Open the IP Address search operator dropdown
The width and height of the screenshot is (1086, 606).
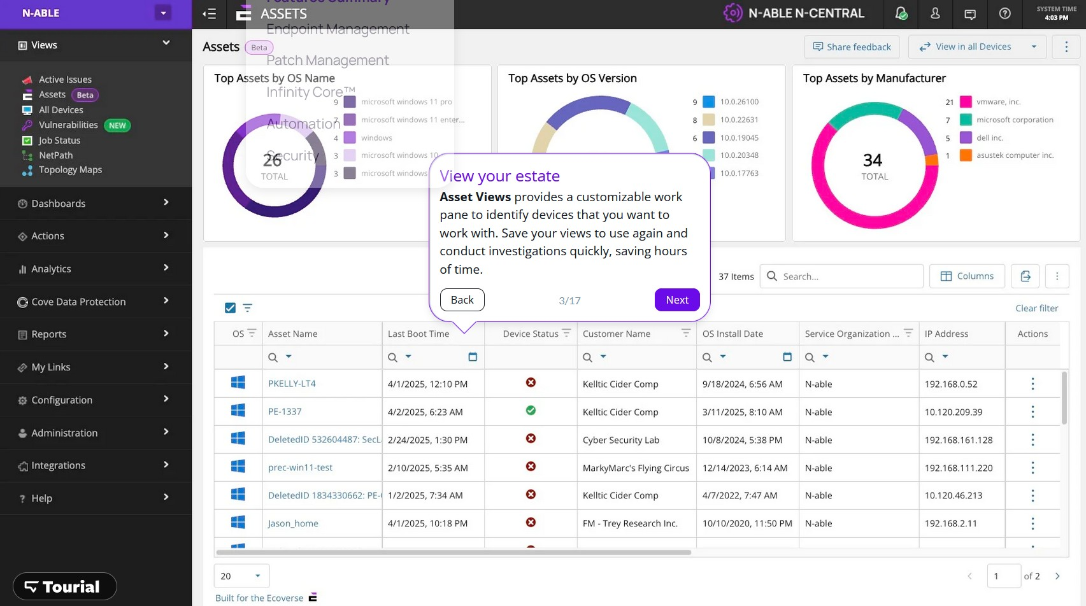[x=945, y=357]
